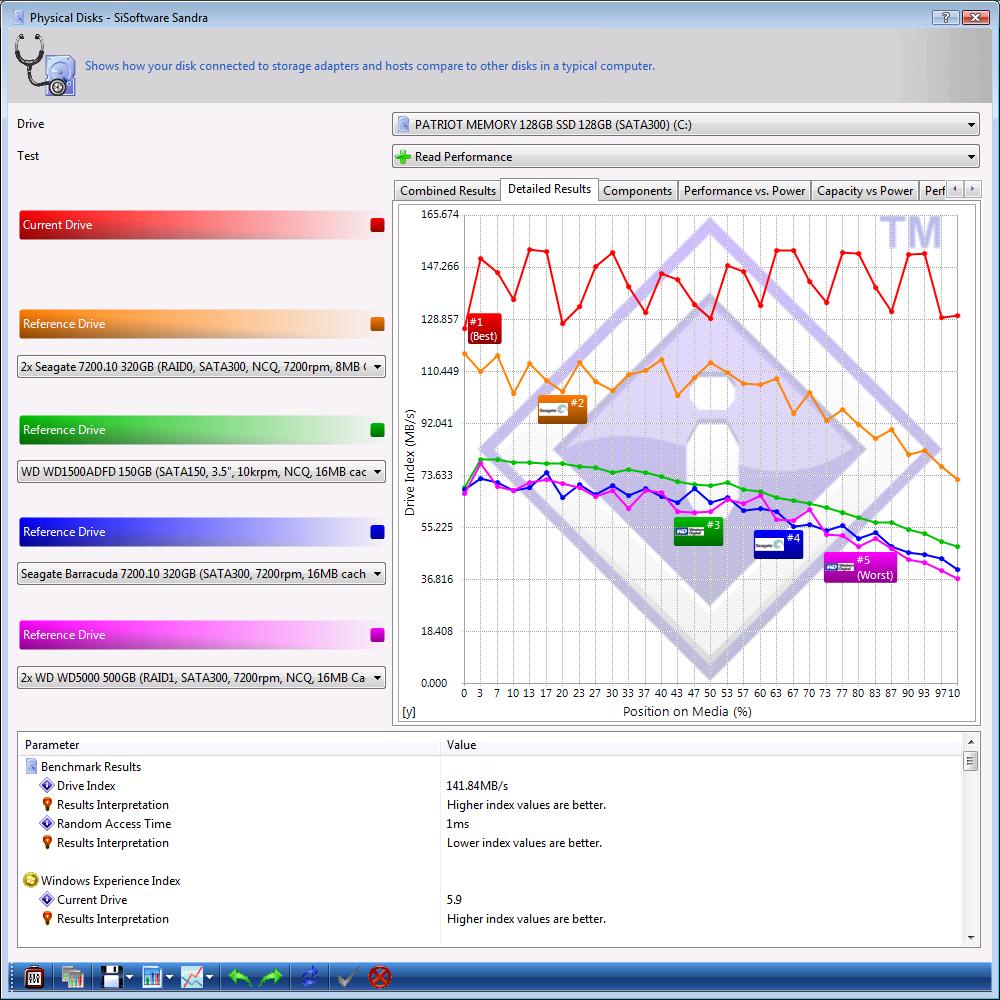
Task: Click the Benchmark Results group icon
Action: tap(31, 766)
